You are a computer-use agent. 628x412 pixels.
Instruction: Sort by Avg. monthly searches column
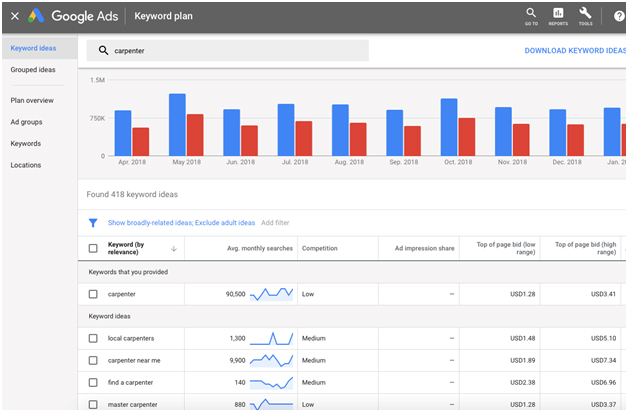coord(260,248)
